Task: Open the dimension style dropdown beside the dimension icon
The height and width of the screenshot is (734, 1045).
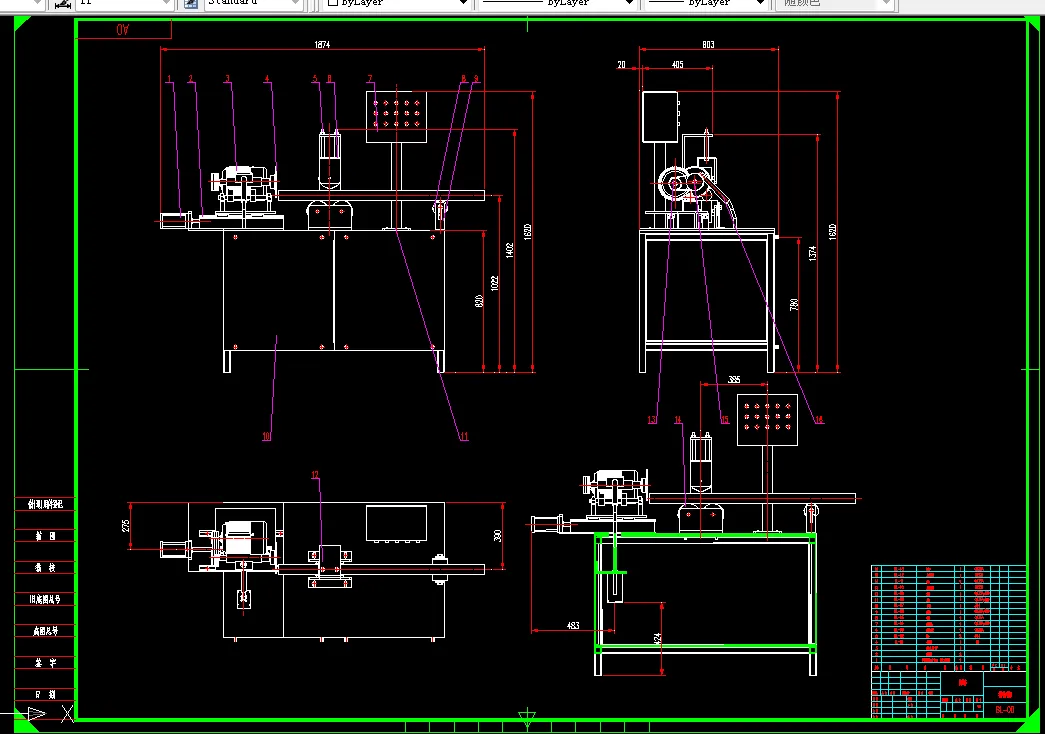Action: pos(125,3)
